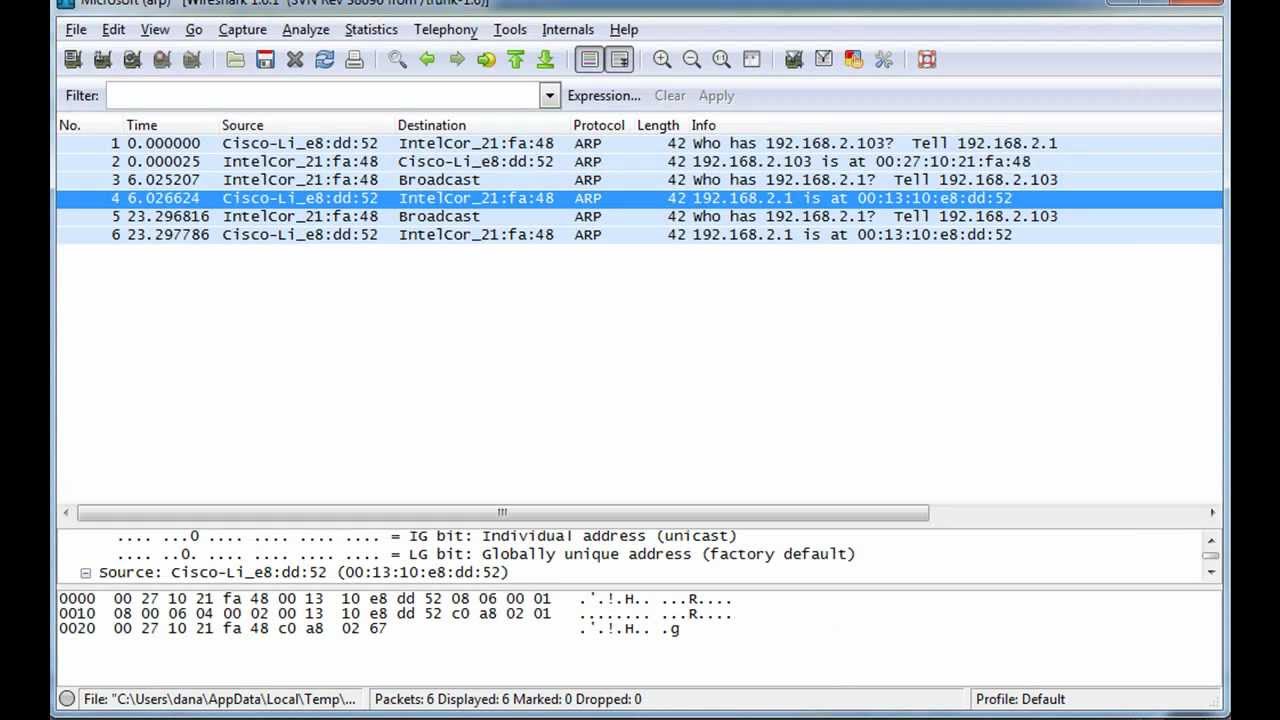Toggle packet list colorize button
Screen dimensions: 1280x720
(x=590, y=60)
